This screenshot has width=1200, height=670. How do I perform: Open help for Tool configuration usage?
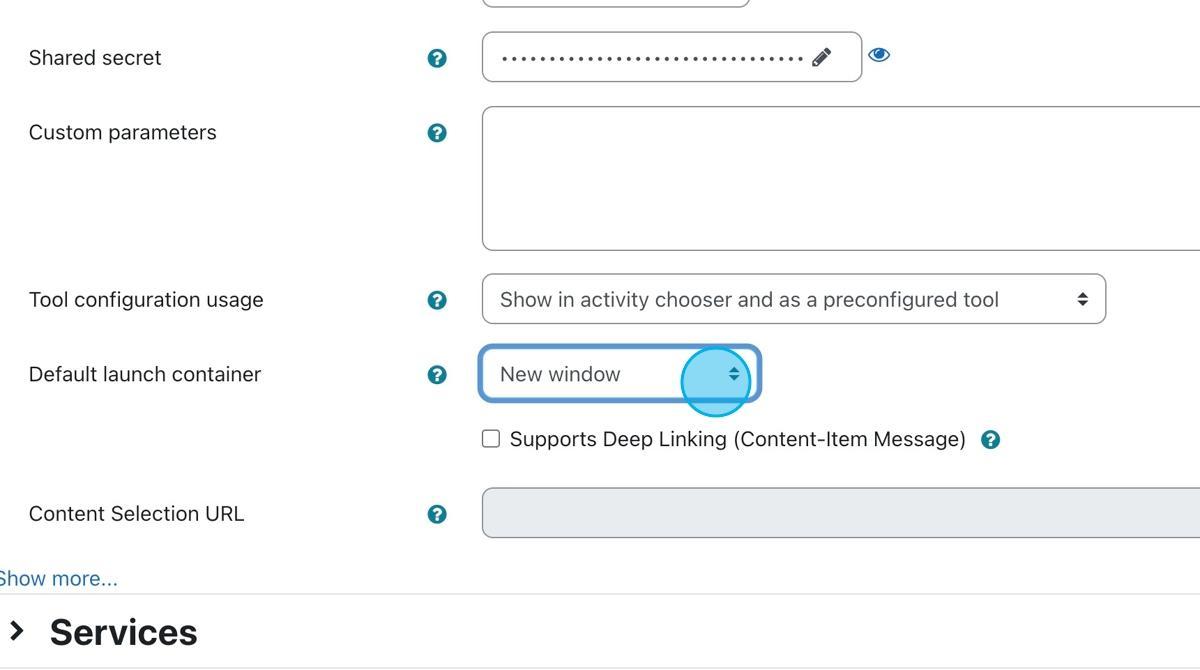(437, 299)
